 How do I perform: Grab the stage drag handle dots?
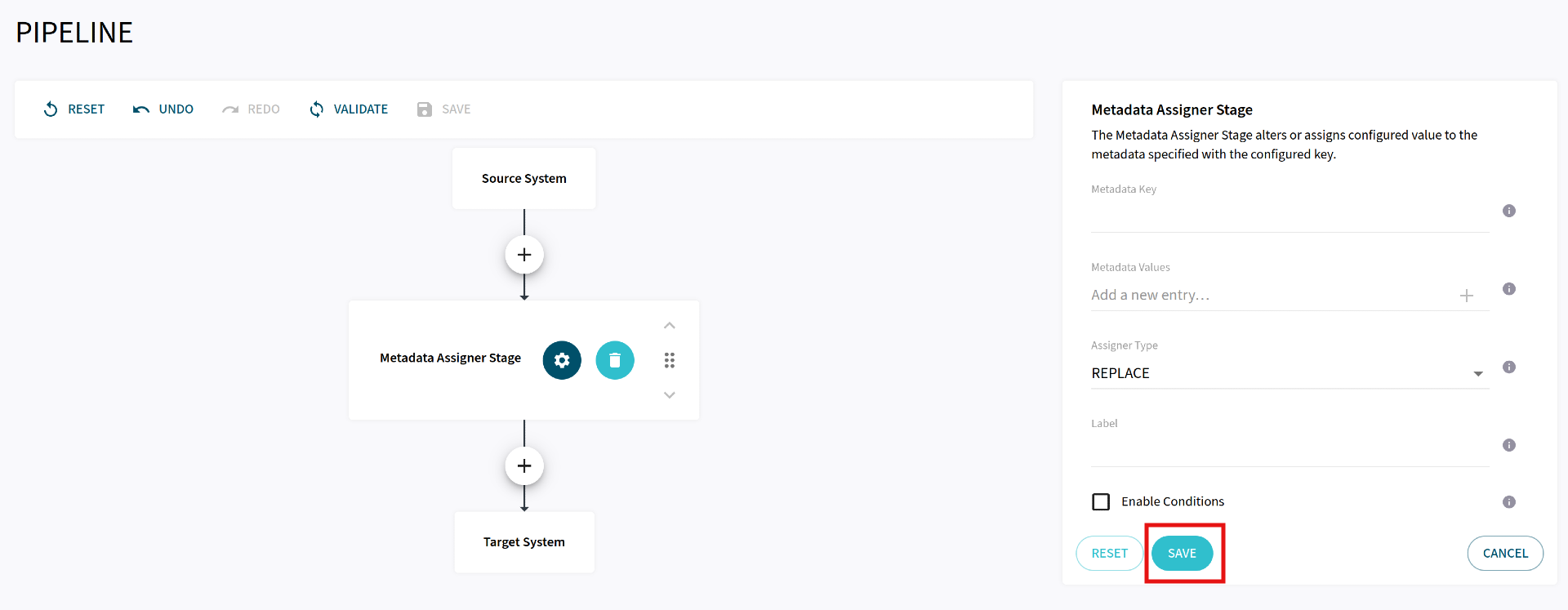click(670, 360)
